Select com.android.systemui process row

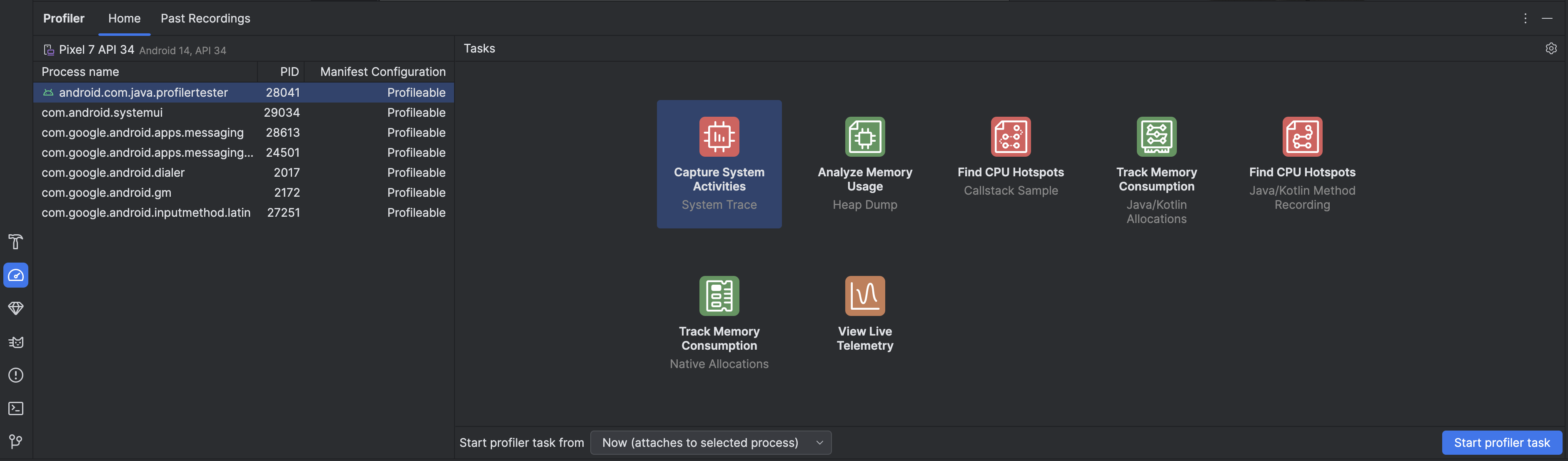click(x=244, y=113)
